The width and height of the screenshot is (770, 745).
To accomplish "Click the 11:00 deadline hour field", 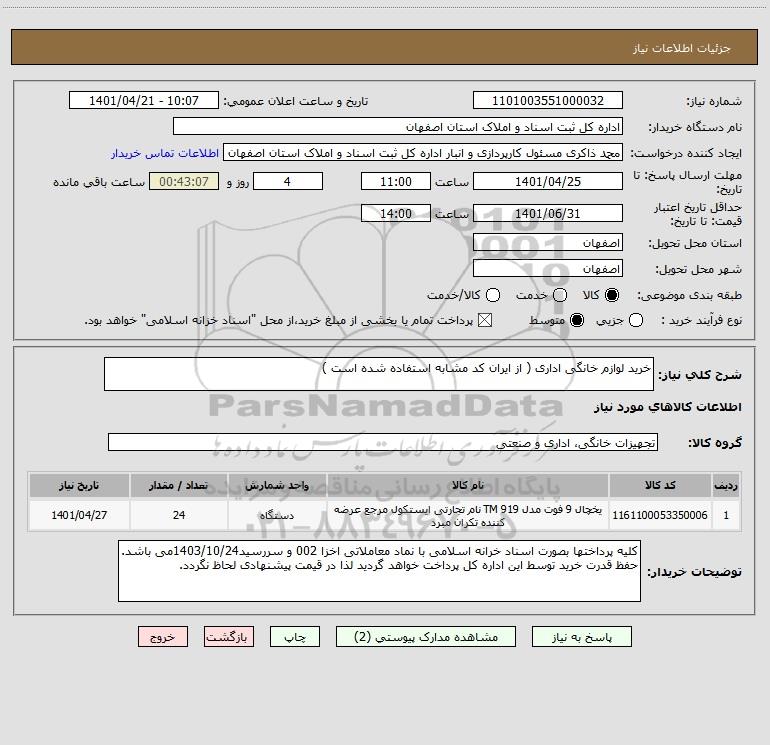I will coord(396,181).
